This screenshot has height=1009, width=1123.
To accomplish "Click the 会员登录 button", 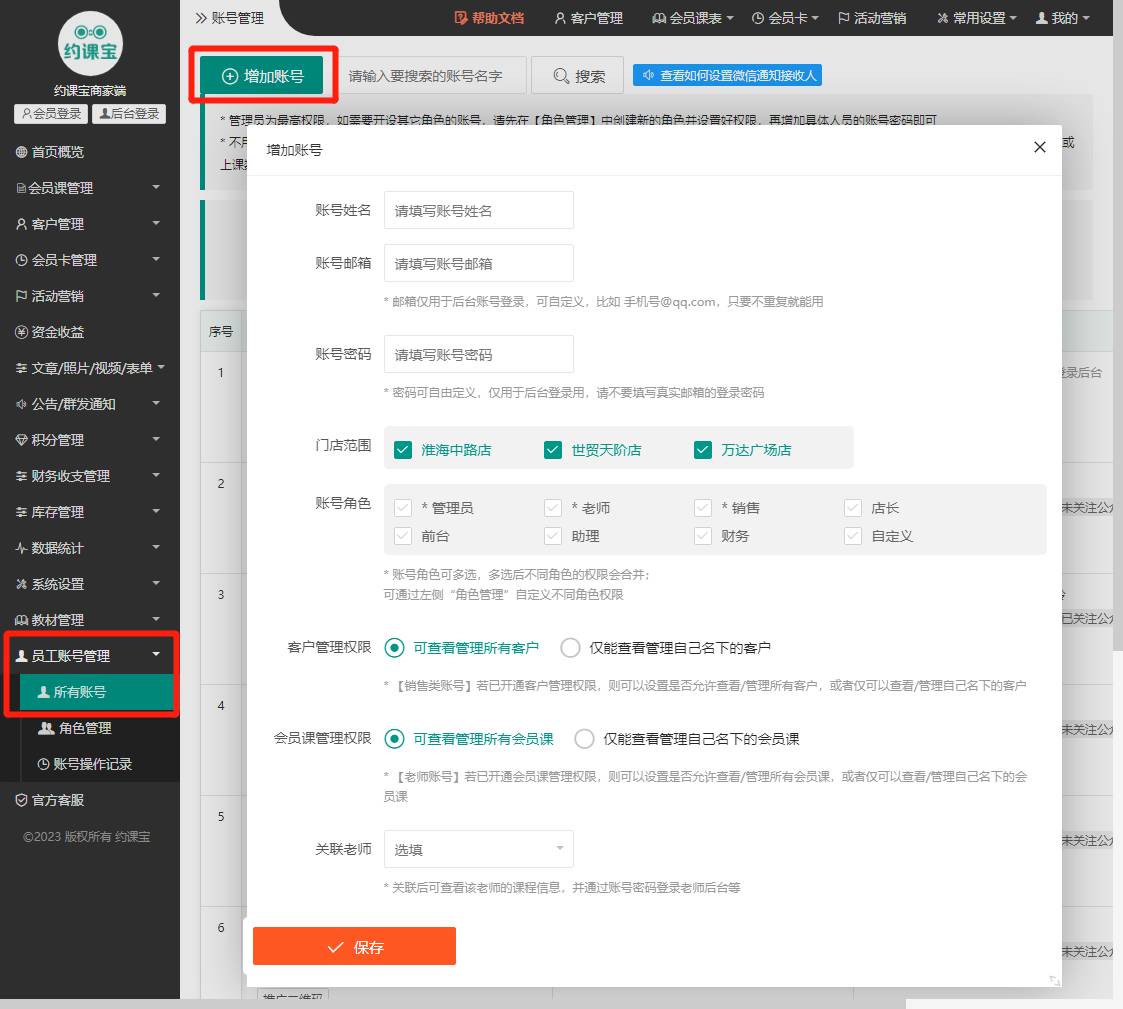I will point(51,113).
